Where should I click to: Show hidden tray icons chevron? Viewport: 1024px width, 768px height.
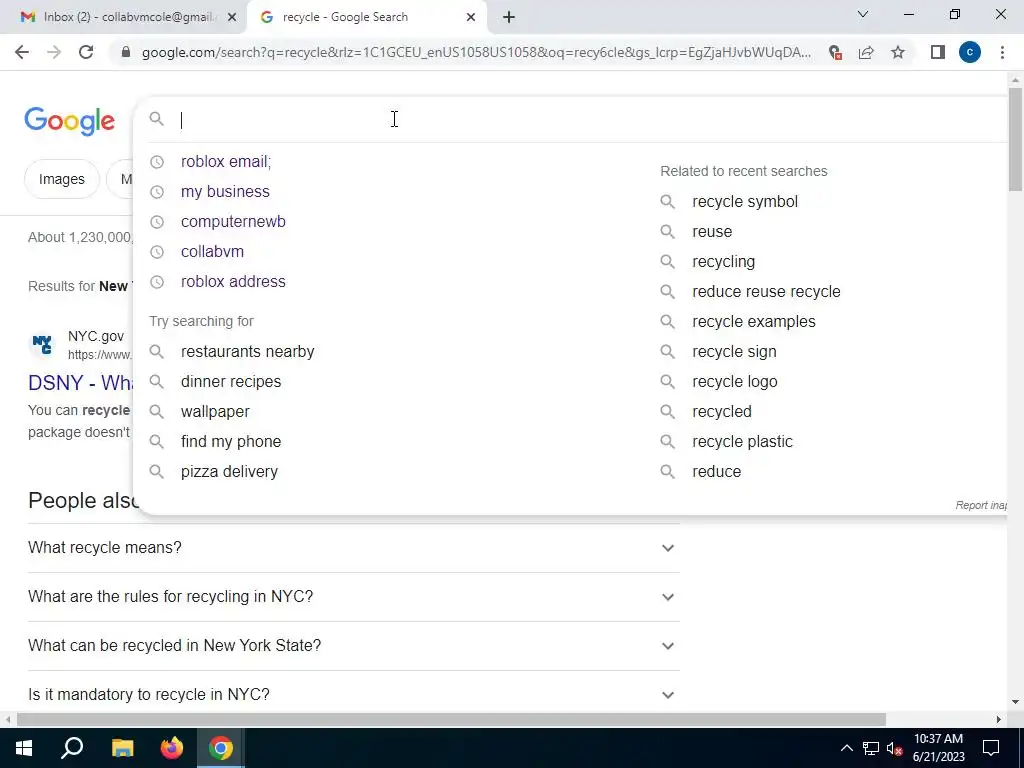tap(846, 748)
